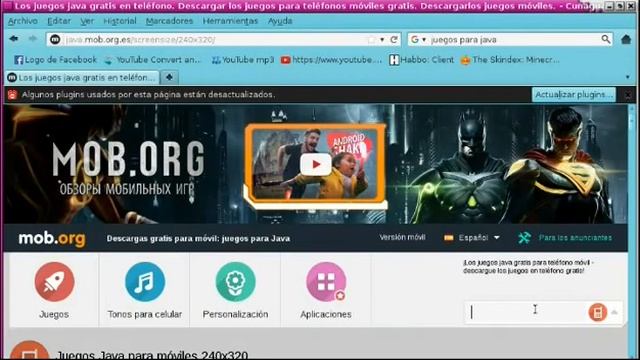Open the https://www.youtube bookmark
Image resolution: width=640 pixels, height=360 pixels.
331,60
